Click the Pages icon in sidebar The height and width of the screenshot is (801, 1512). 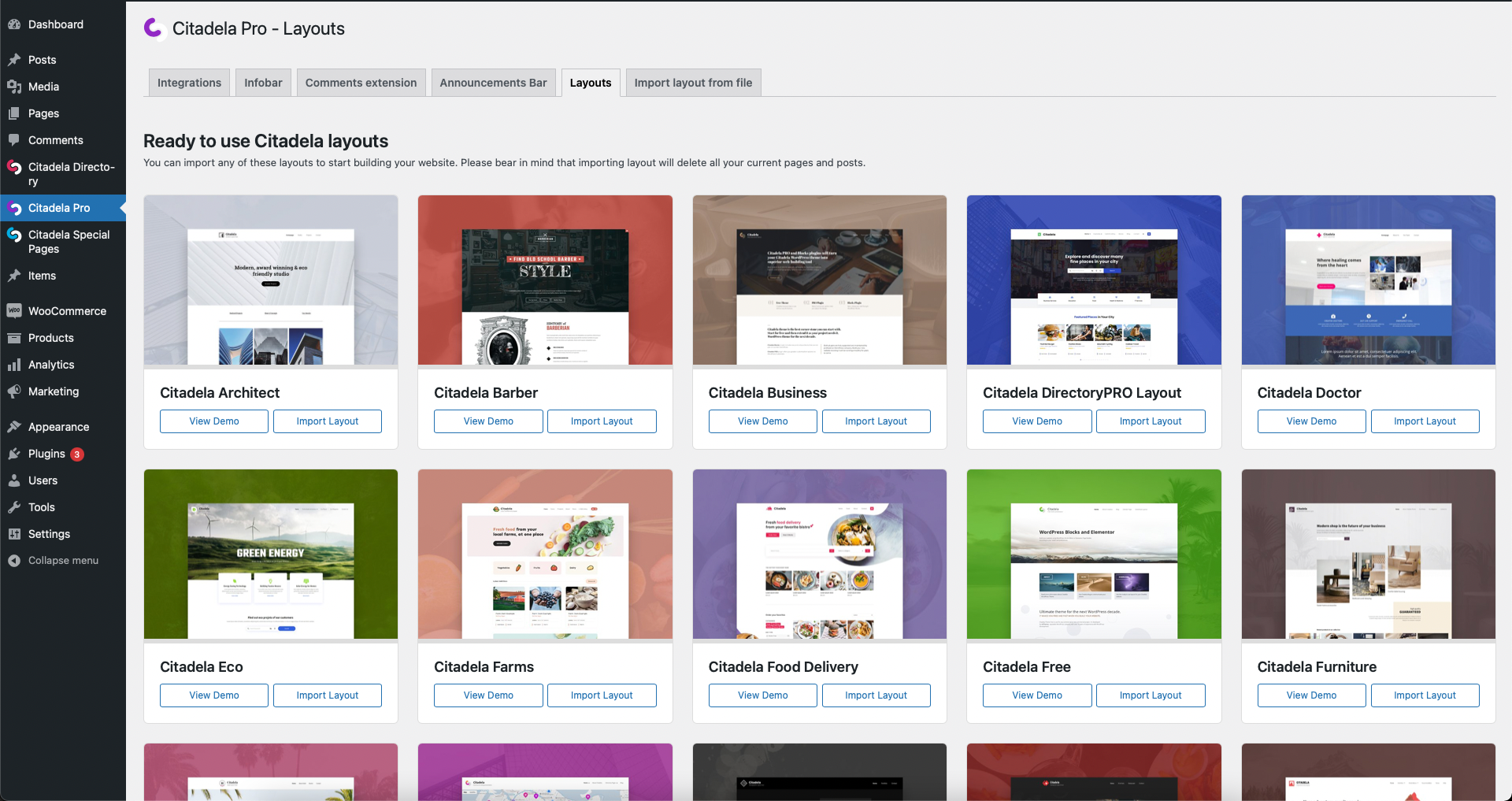point(14,113)
